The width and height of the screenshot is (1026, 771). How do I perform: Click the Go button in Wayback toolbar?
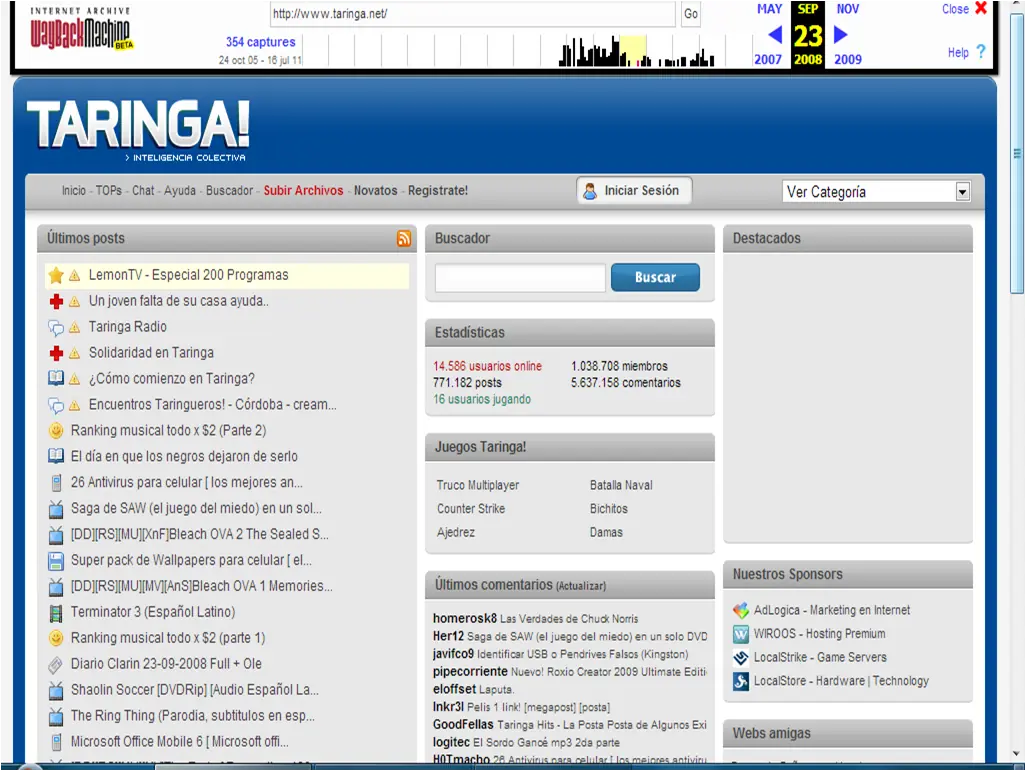point(691,14)
